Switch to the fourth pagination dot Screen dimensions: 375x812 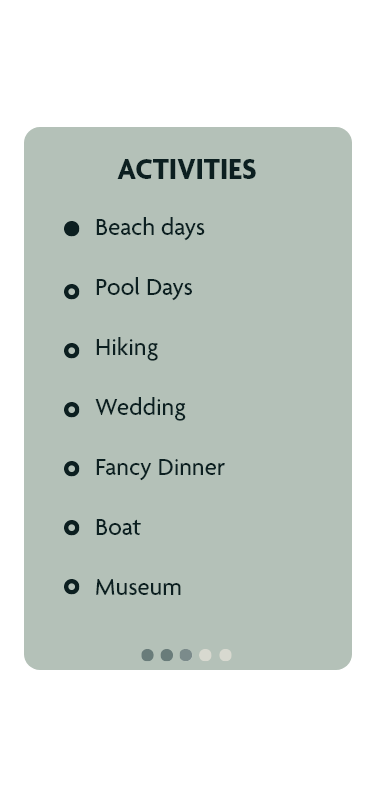click(x=205, y=655)
